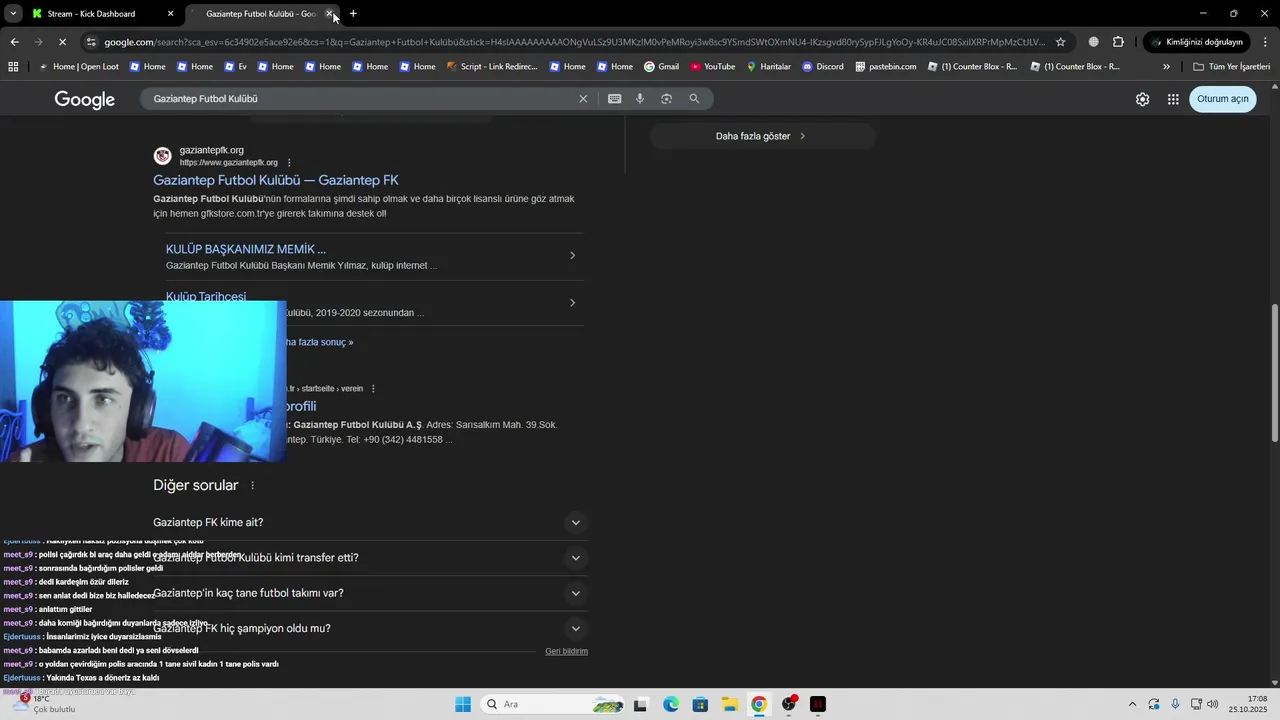This screenshot has height=720, width=1280.
Task: View site information for google.com
Action: (91, 42)
